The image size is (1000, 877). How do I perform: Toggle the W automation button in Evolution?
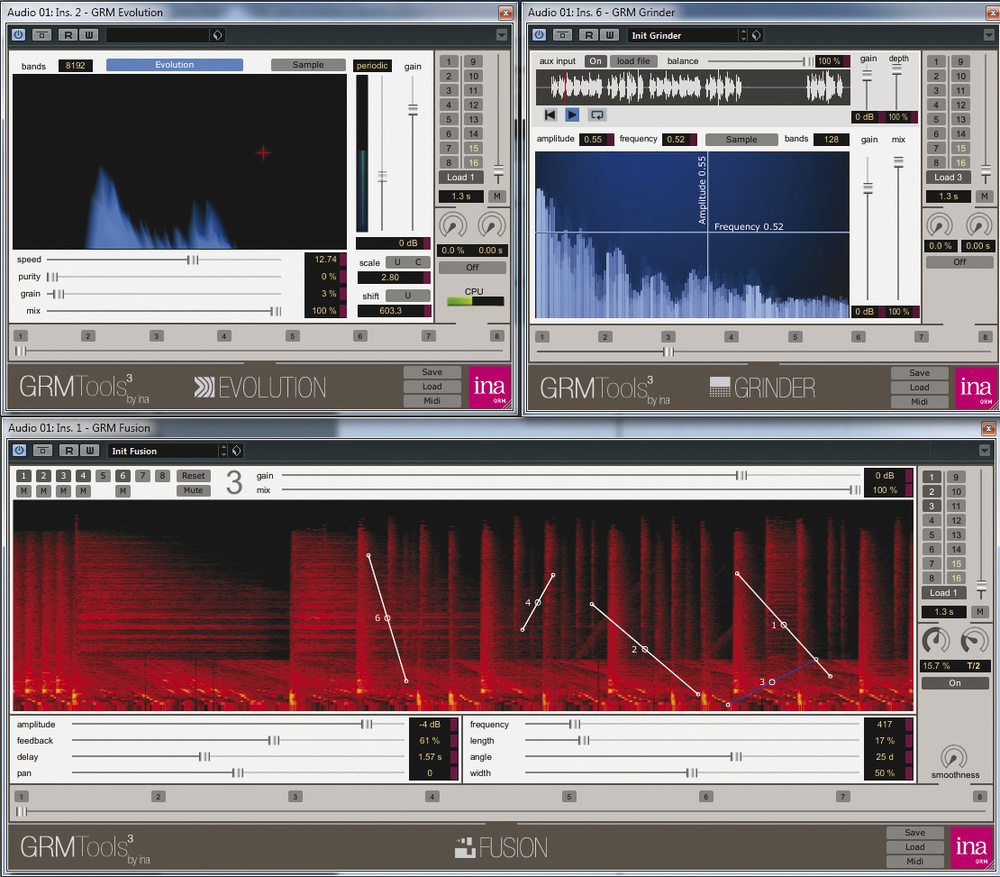click(x=89, y=35)
